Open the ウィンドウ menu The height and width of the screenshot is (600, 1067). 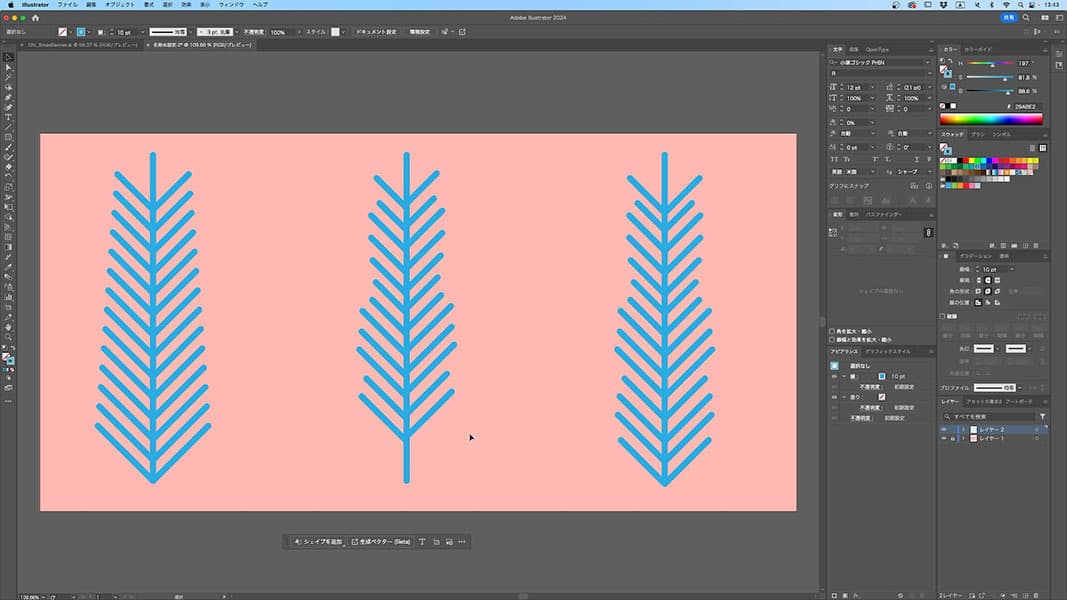pos(231,5)
